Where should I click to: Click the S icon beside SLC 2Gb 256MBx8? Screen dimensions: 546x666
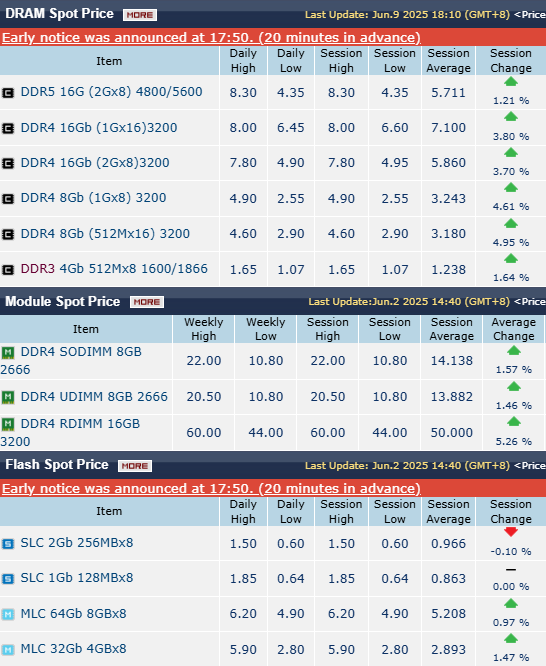[x=8, y=544]
